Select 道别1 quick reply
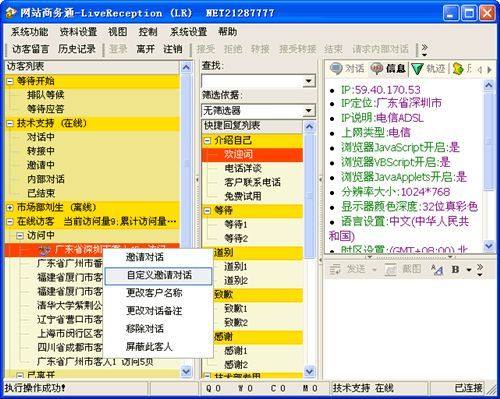 click(236, 267)
